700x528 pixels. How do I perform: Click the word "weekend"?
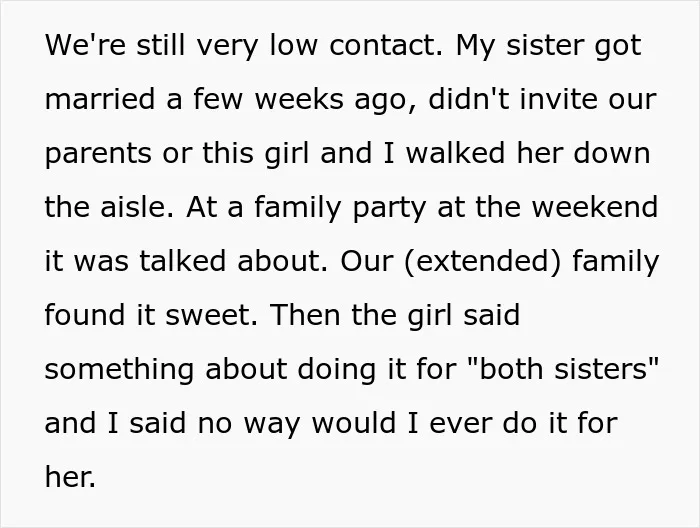tap(595, 207)
